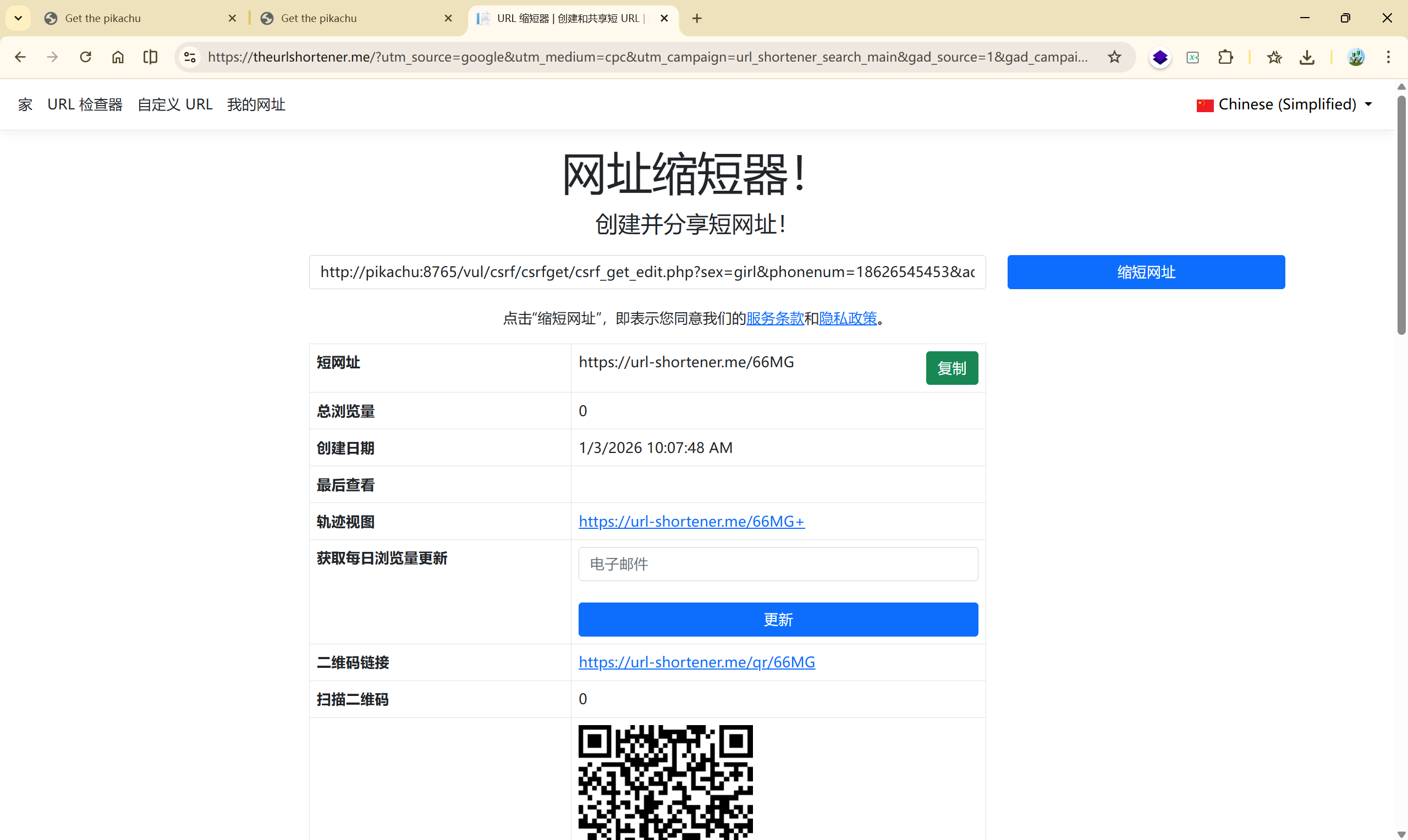Open the split screen view icon

coord(150,57)
